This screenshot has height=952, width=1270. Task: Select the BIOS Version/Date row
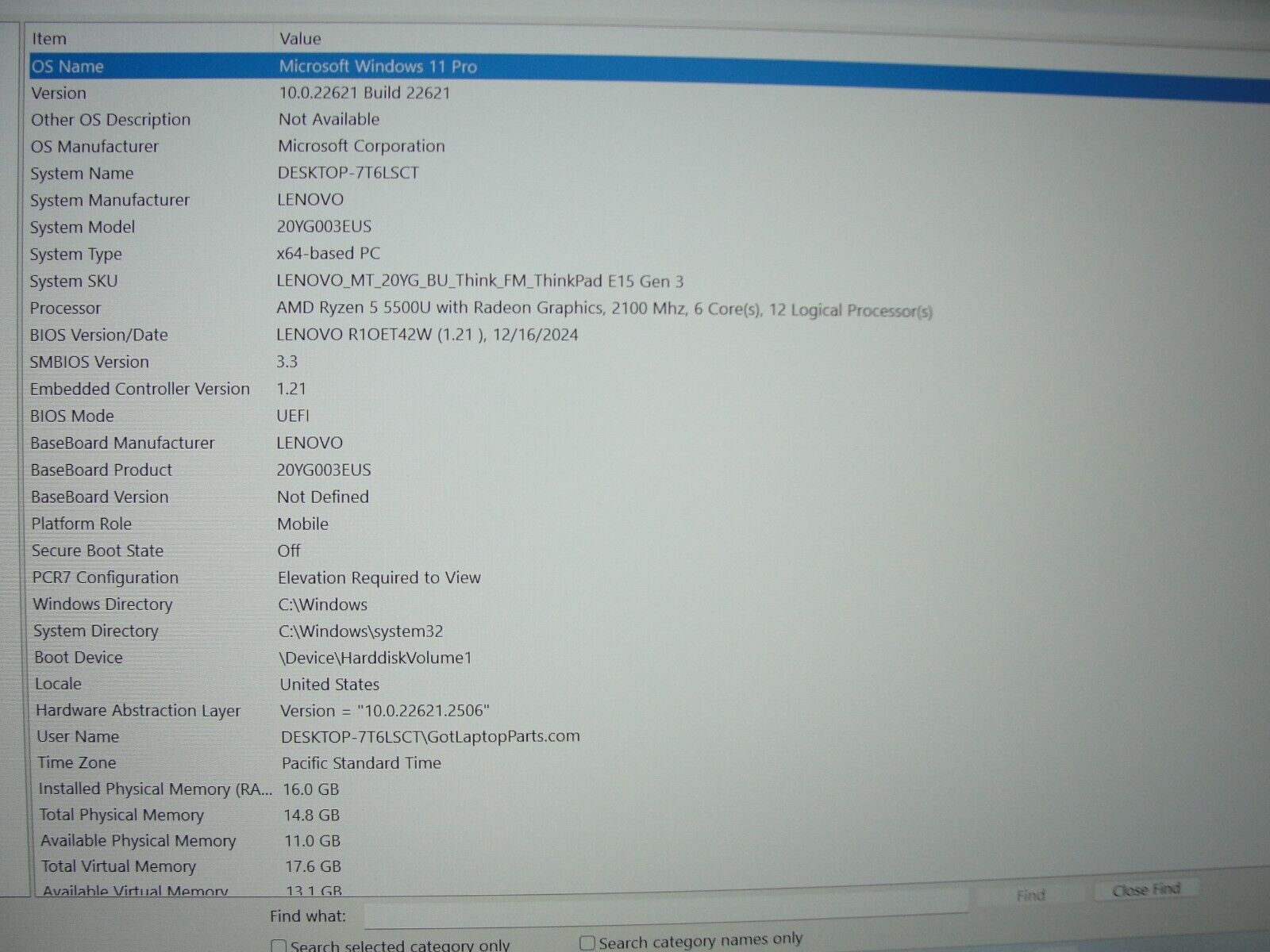[x=648, y=335]
